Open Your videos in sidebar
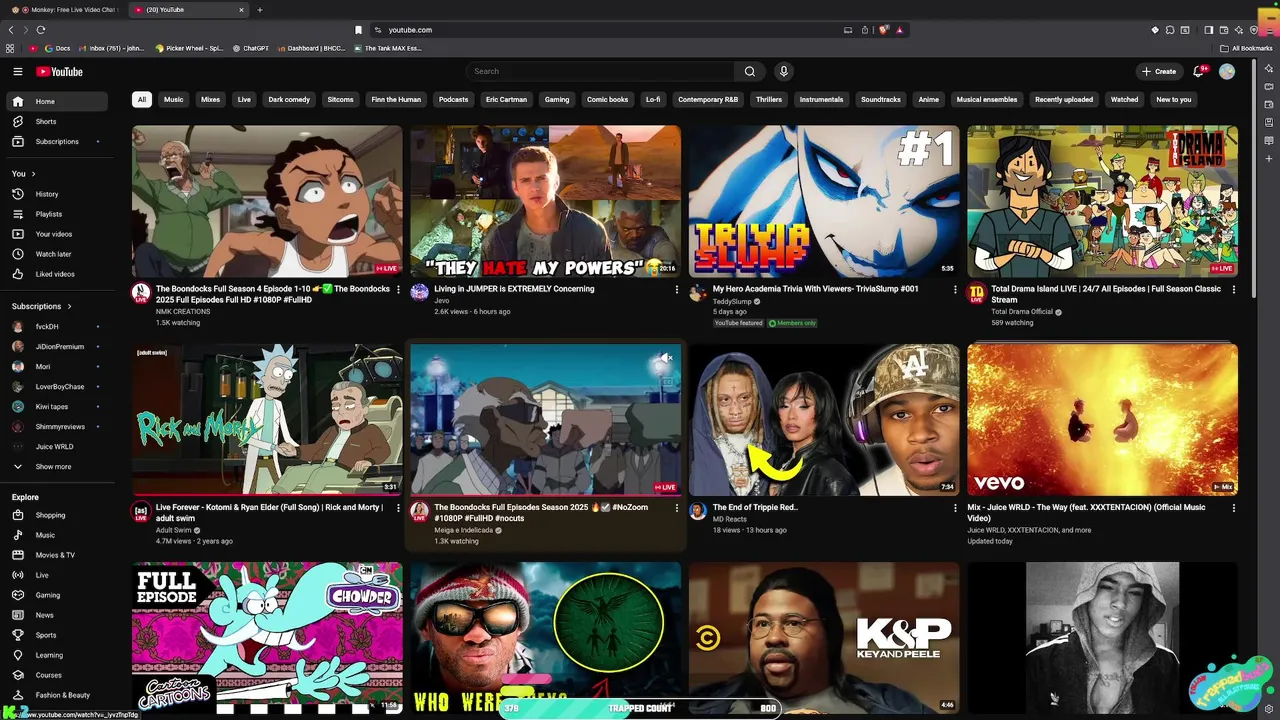The height and width of the screenshot is (720, 1280). pyautogui.click(x=57, y=234)
